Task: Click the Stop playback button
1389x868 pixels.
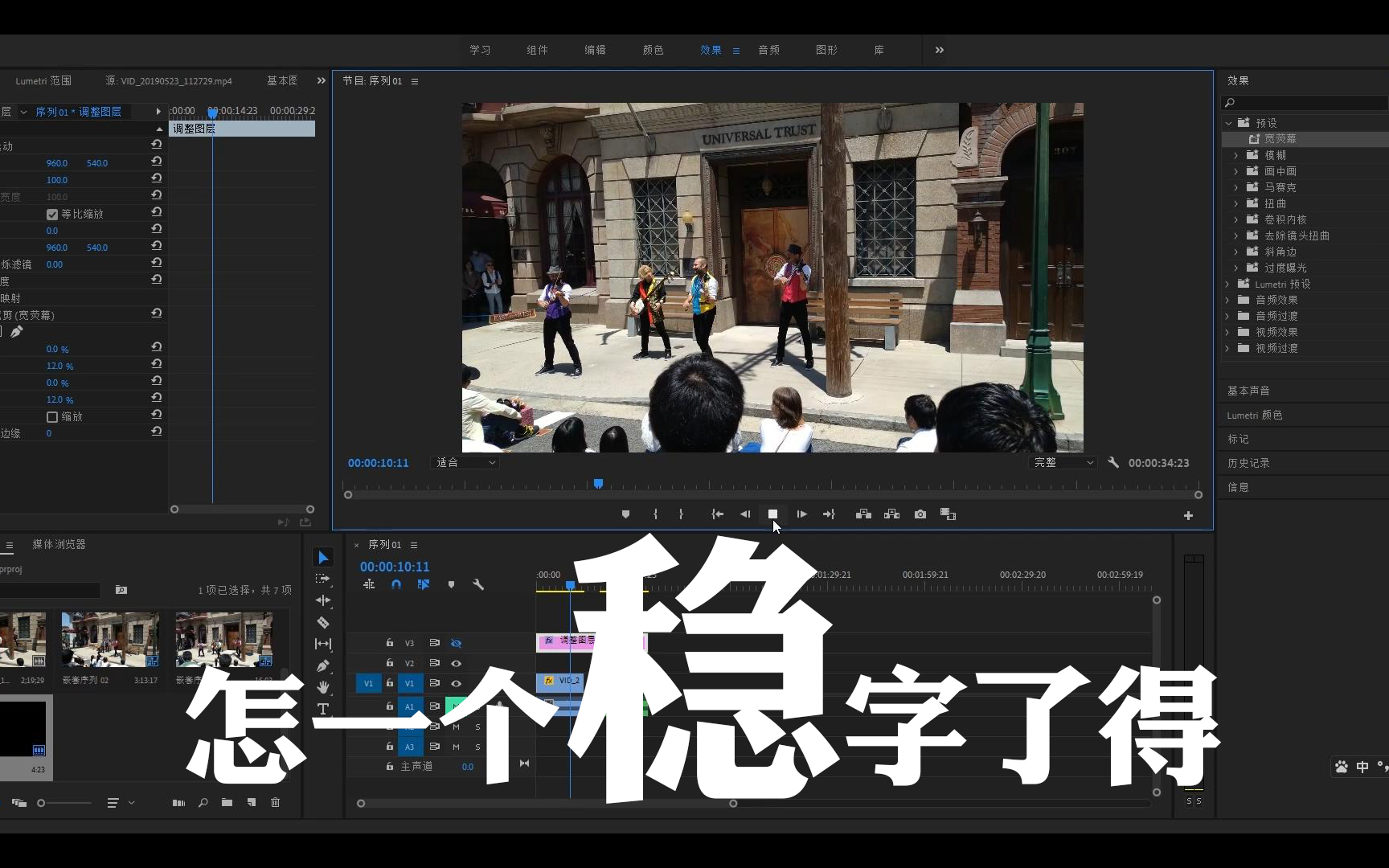Action: pos(773,514)
